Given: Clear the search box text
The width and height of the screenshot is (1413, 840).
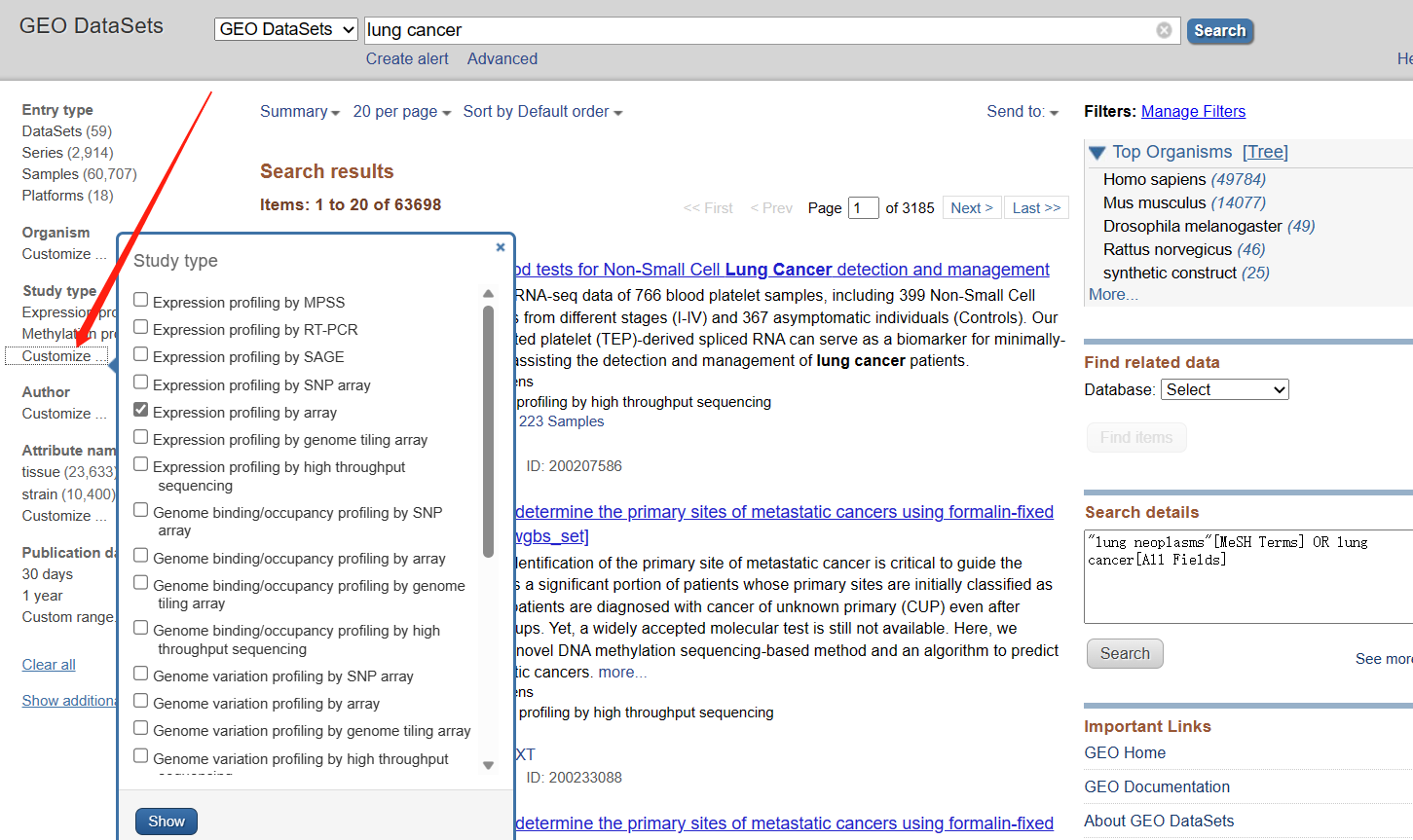Looking at the screenshot, I should point(1164,30).
